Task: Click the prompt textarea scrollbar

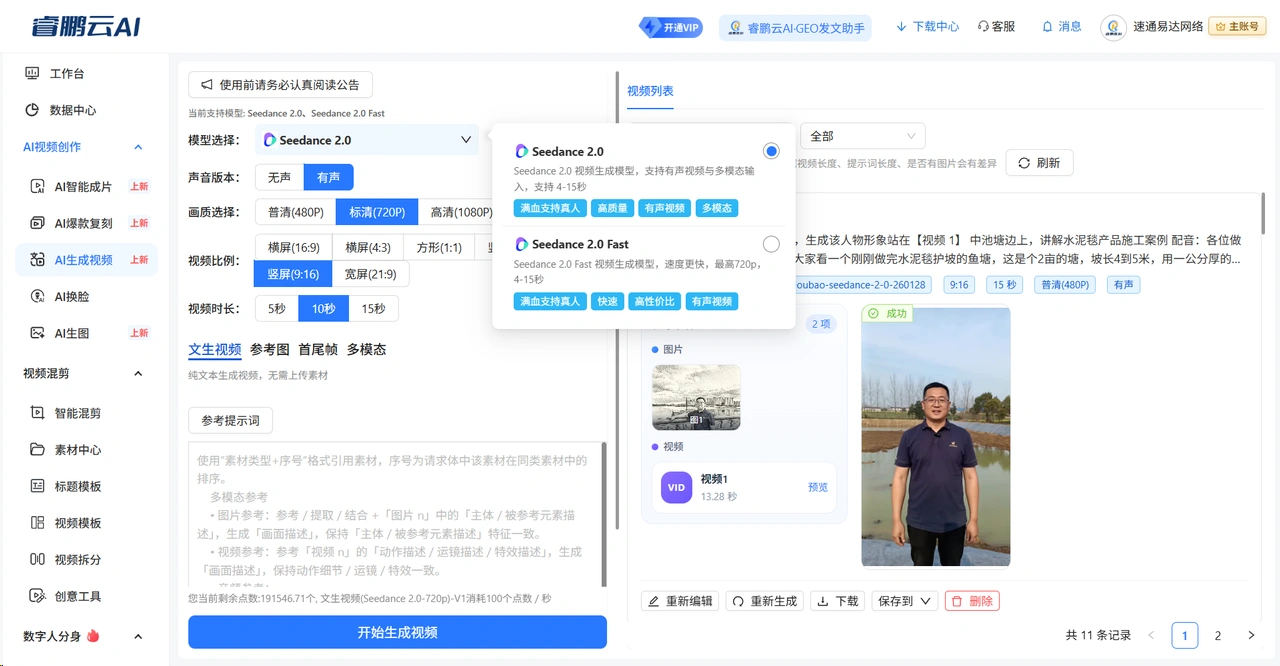Action: click(x=603, y=516)
